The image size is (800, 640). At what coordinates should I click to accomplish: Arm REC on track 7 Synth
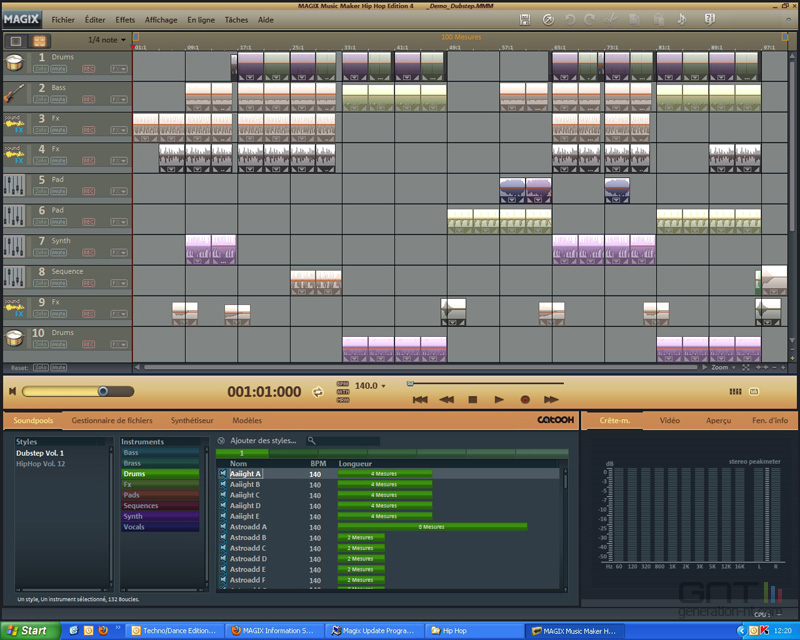pyautogui.click(x=88, y=253)
